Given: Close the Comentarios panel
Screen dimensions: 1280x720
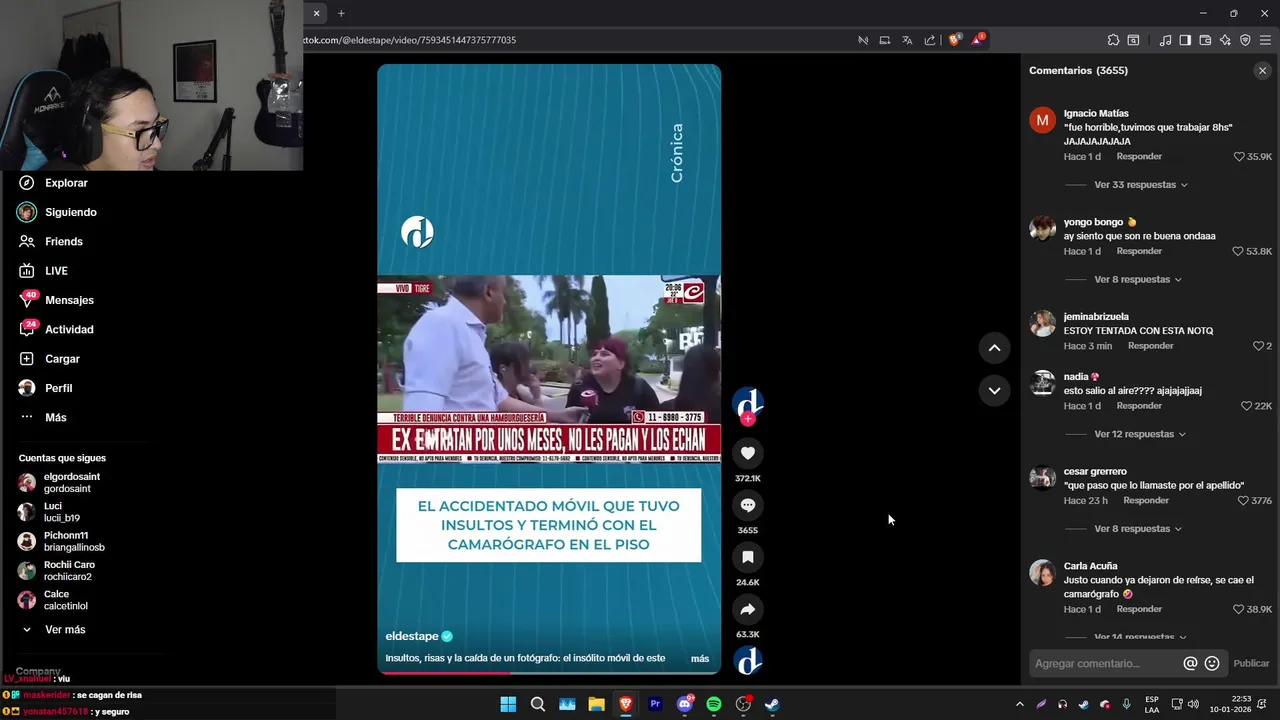Looking at the screenshot, I should [1262, 70].
